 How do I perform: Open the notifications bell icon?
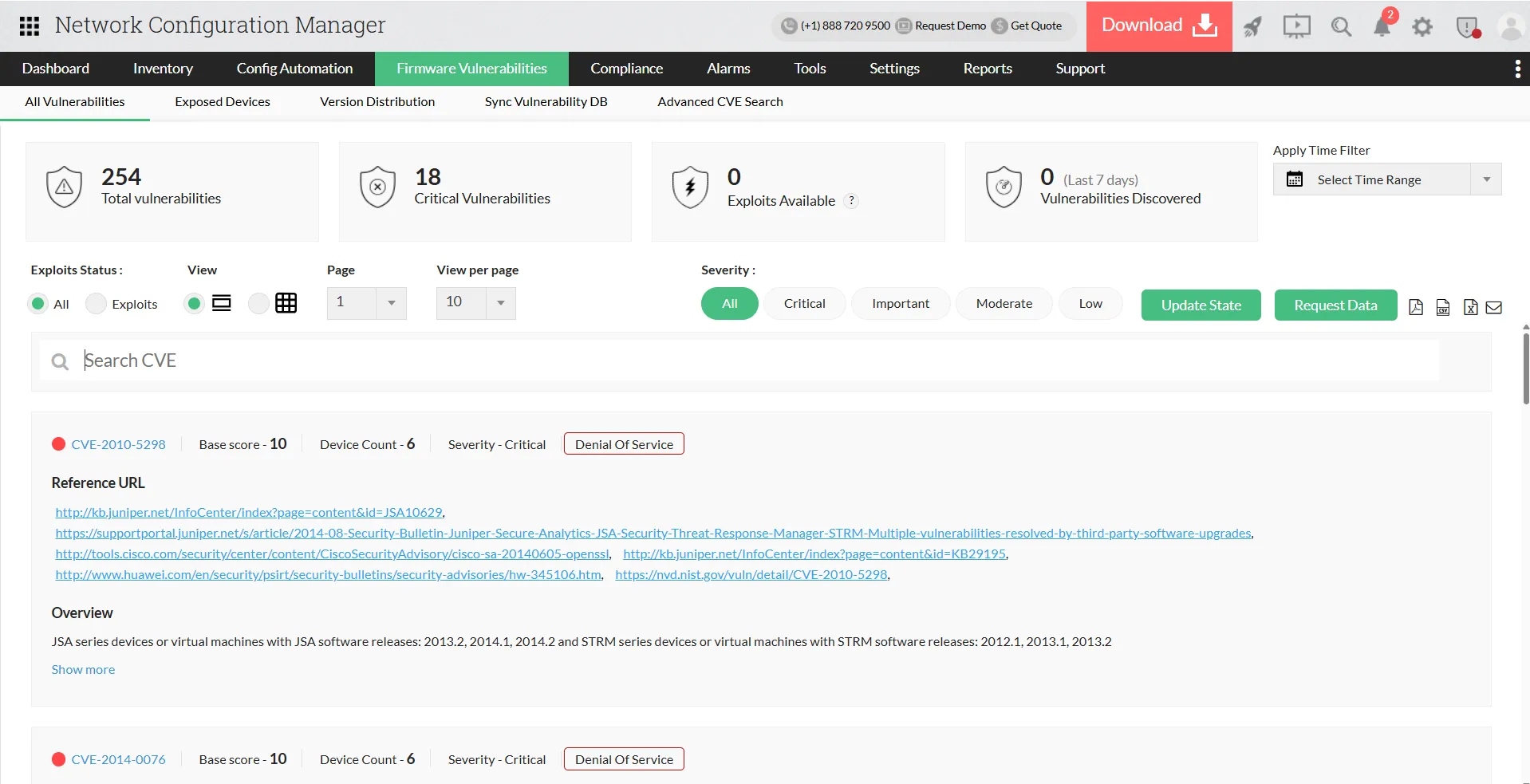pyautogui.click(x=1382, y=26)
